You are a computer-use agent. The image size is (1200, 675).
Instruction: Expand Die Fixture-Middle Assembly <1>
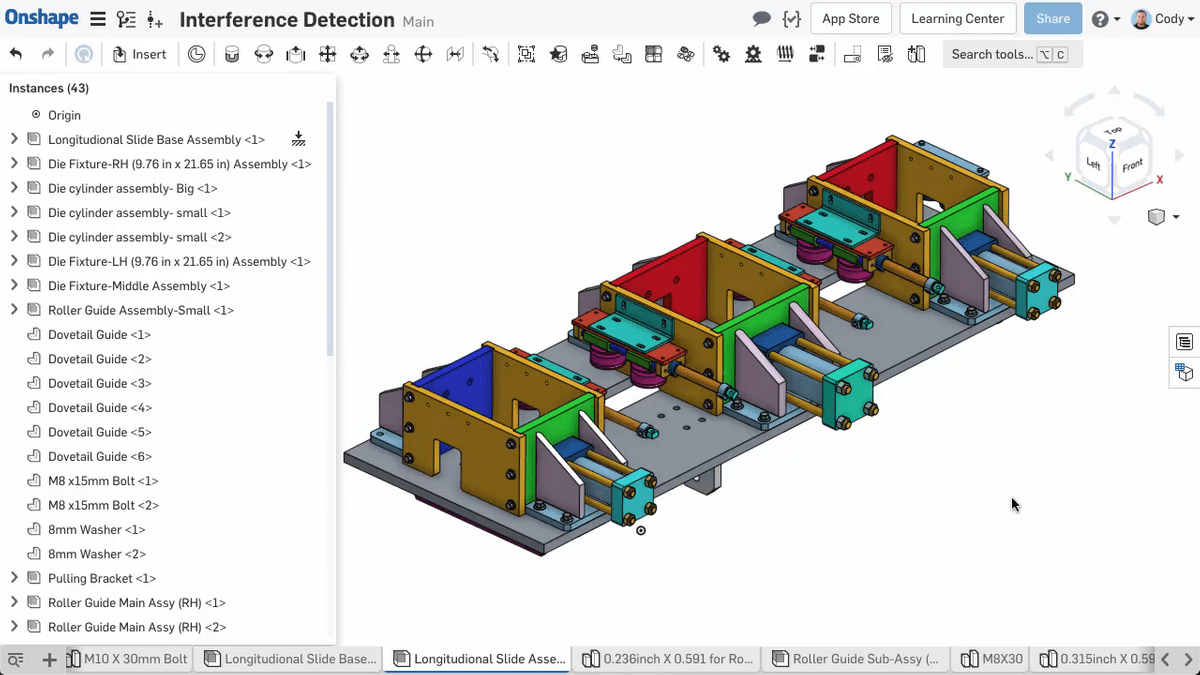[x=14, y=285]
